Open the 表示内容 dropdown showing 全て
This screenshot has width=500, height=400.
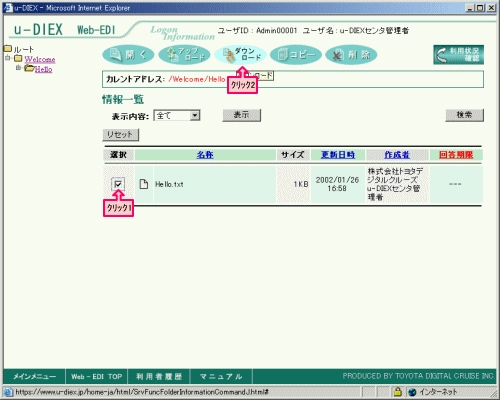[177, 116]
